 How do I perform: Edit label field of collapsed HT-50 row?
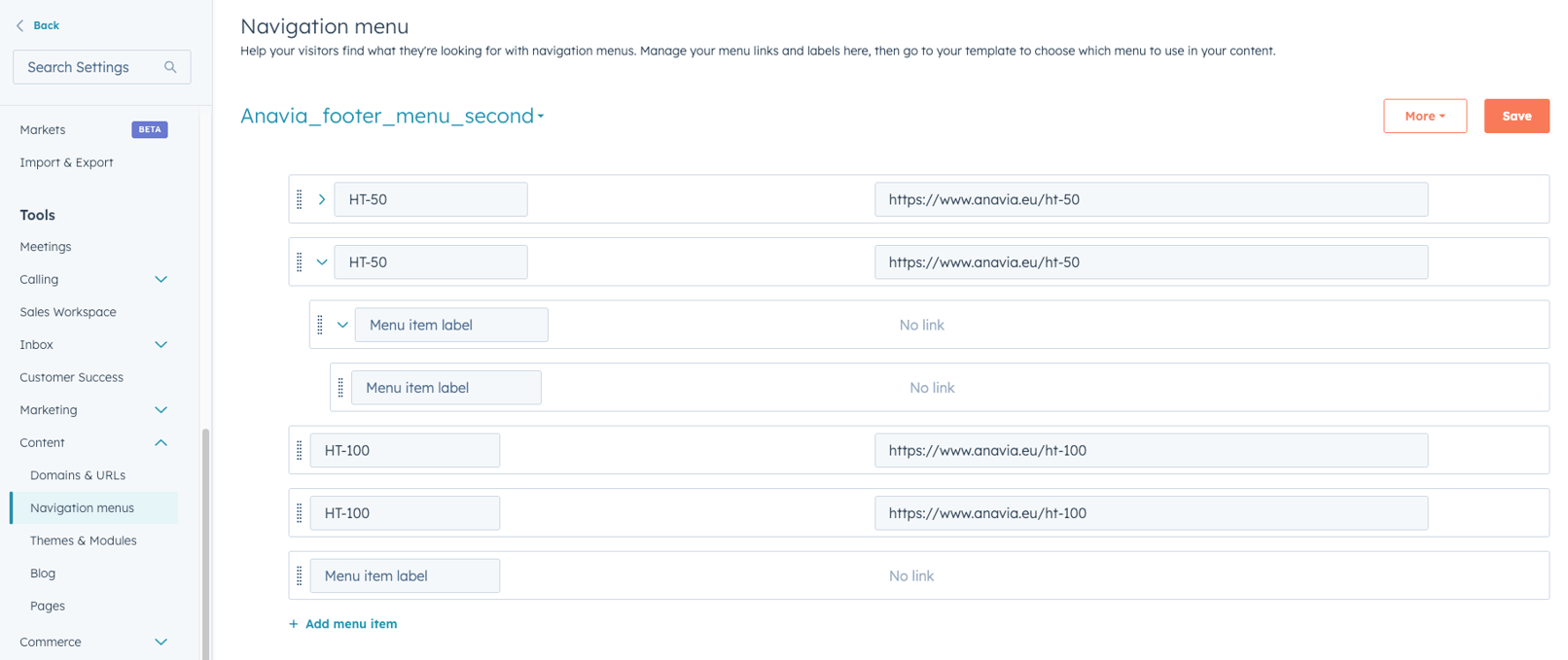point(431,199)
